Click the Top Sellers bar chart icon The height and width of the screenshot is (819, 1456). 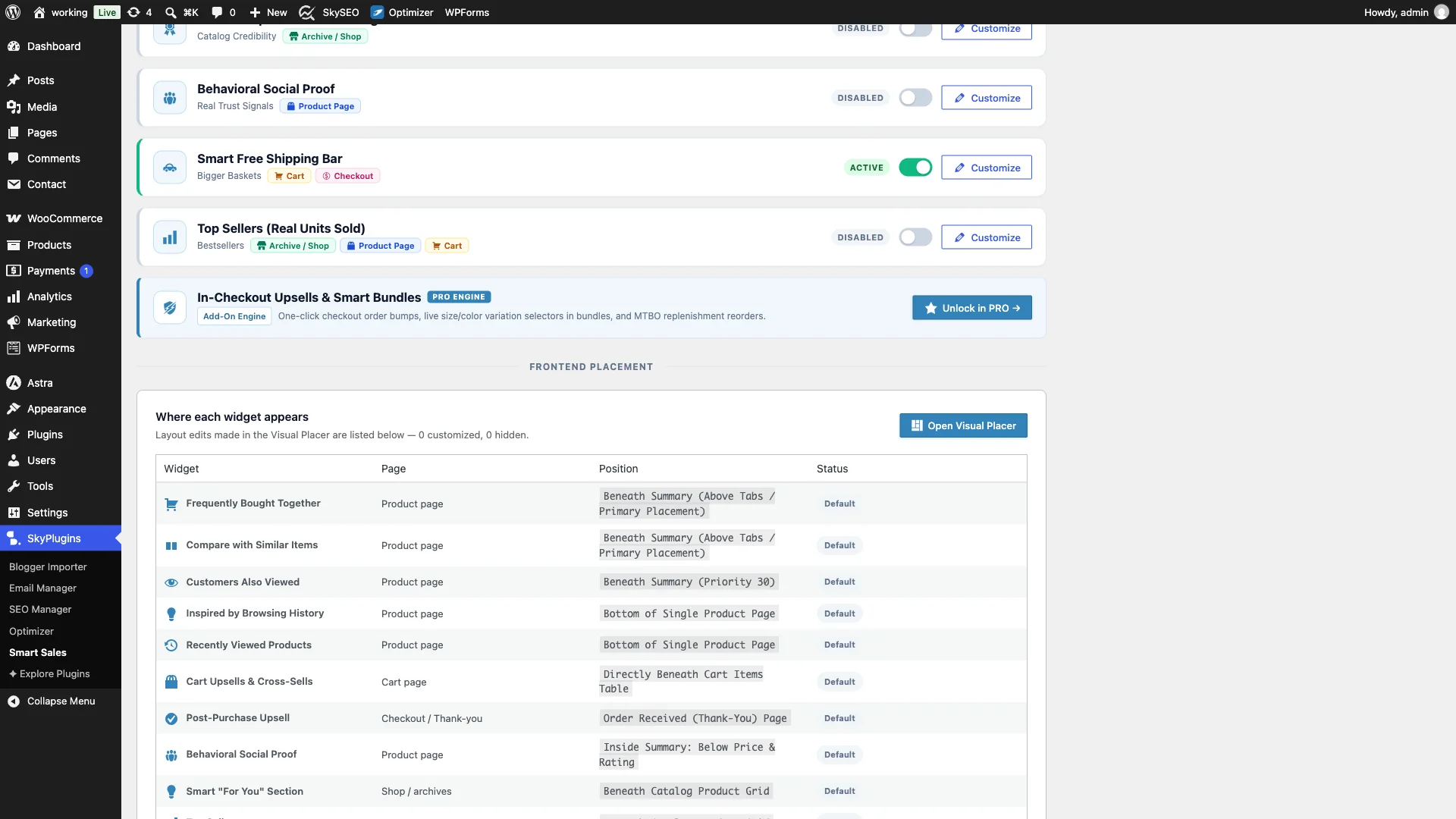tap(170, 237)
